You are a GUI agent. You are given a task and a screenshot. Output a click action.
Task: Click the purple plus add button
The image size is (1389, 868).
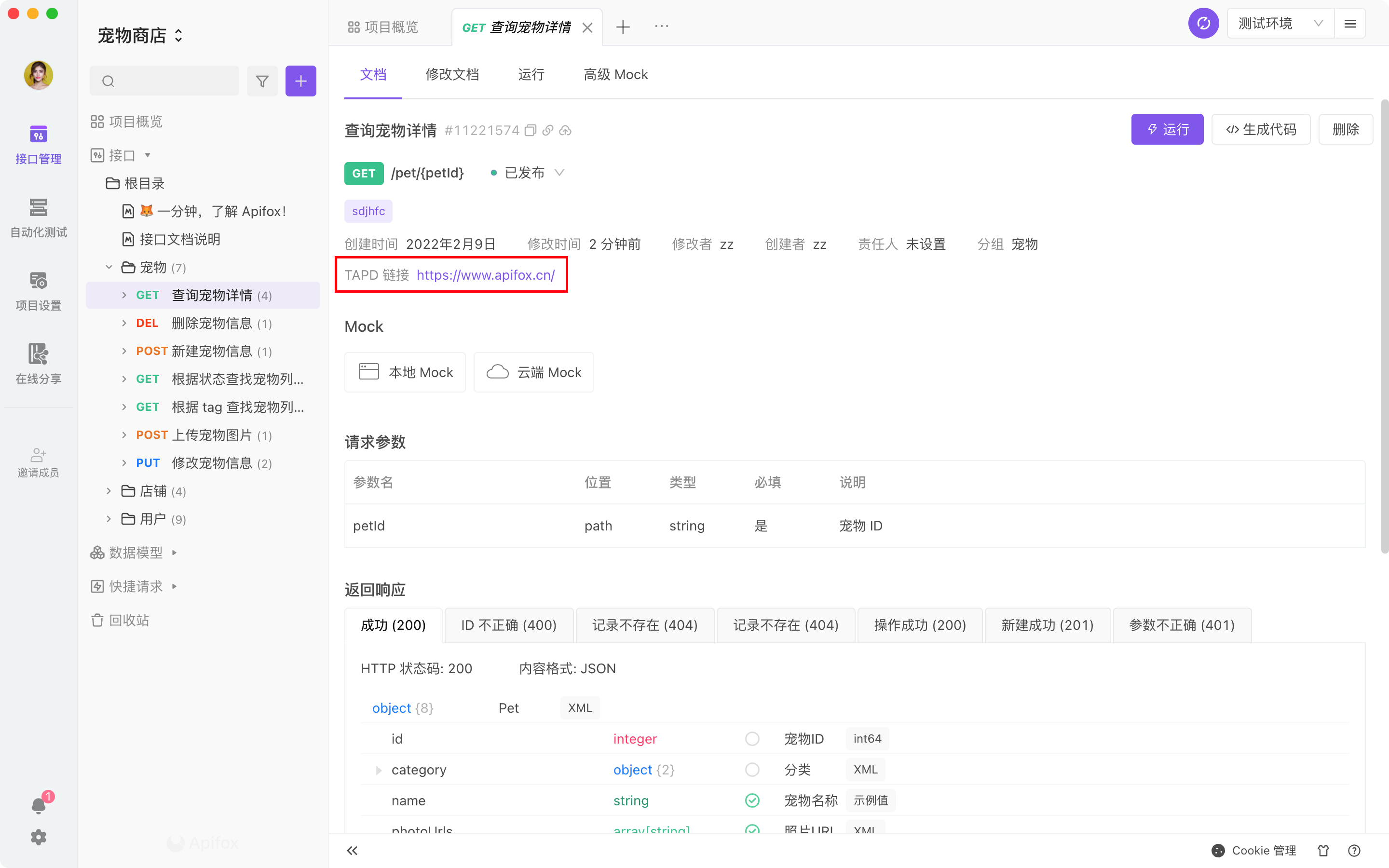point(301,81)
